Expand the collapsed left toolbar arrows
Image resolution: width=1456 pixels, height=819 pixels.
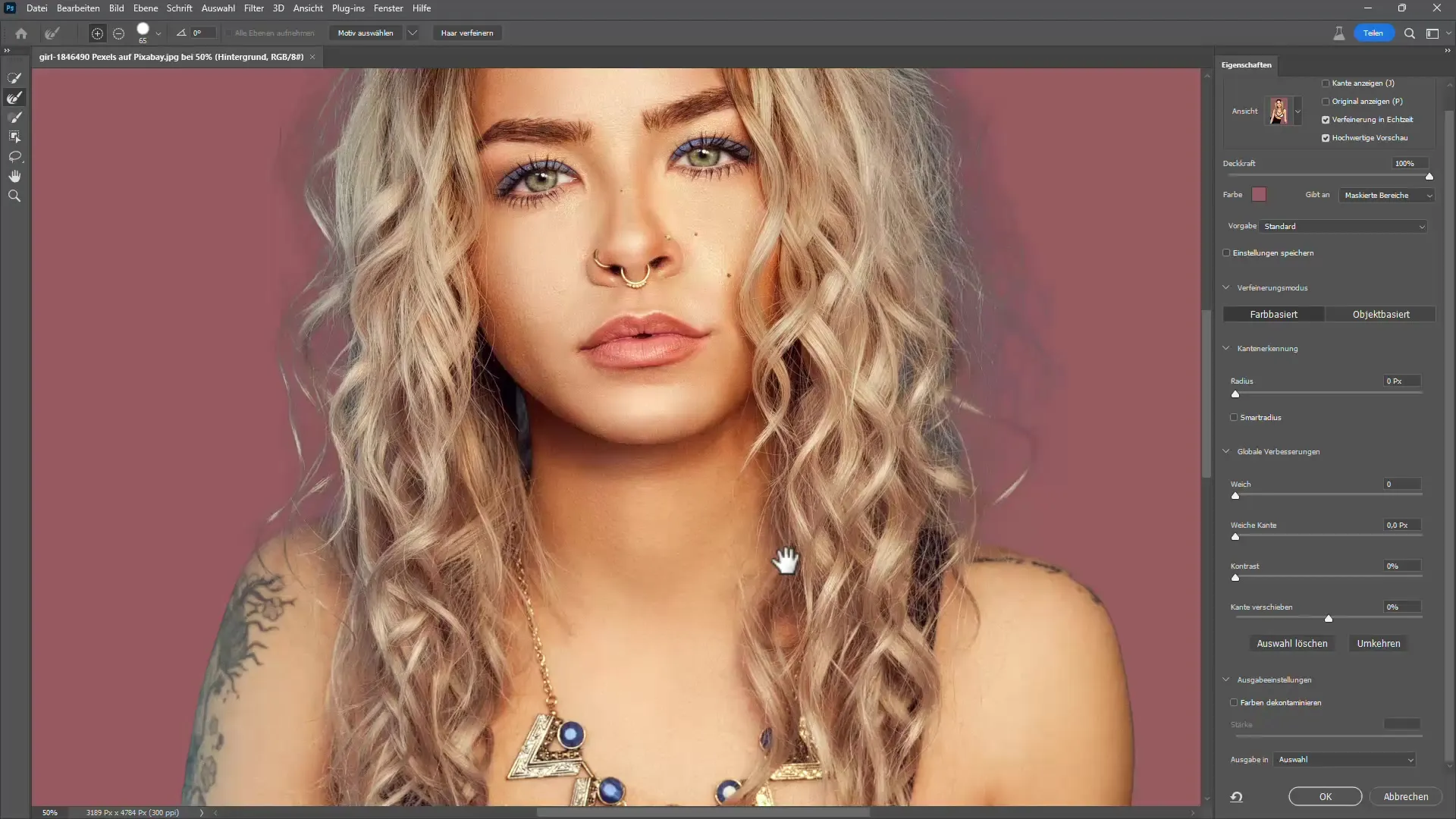tap(7, 50)
